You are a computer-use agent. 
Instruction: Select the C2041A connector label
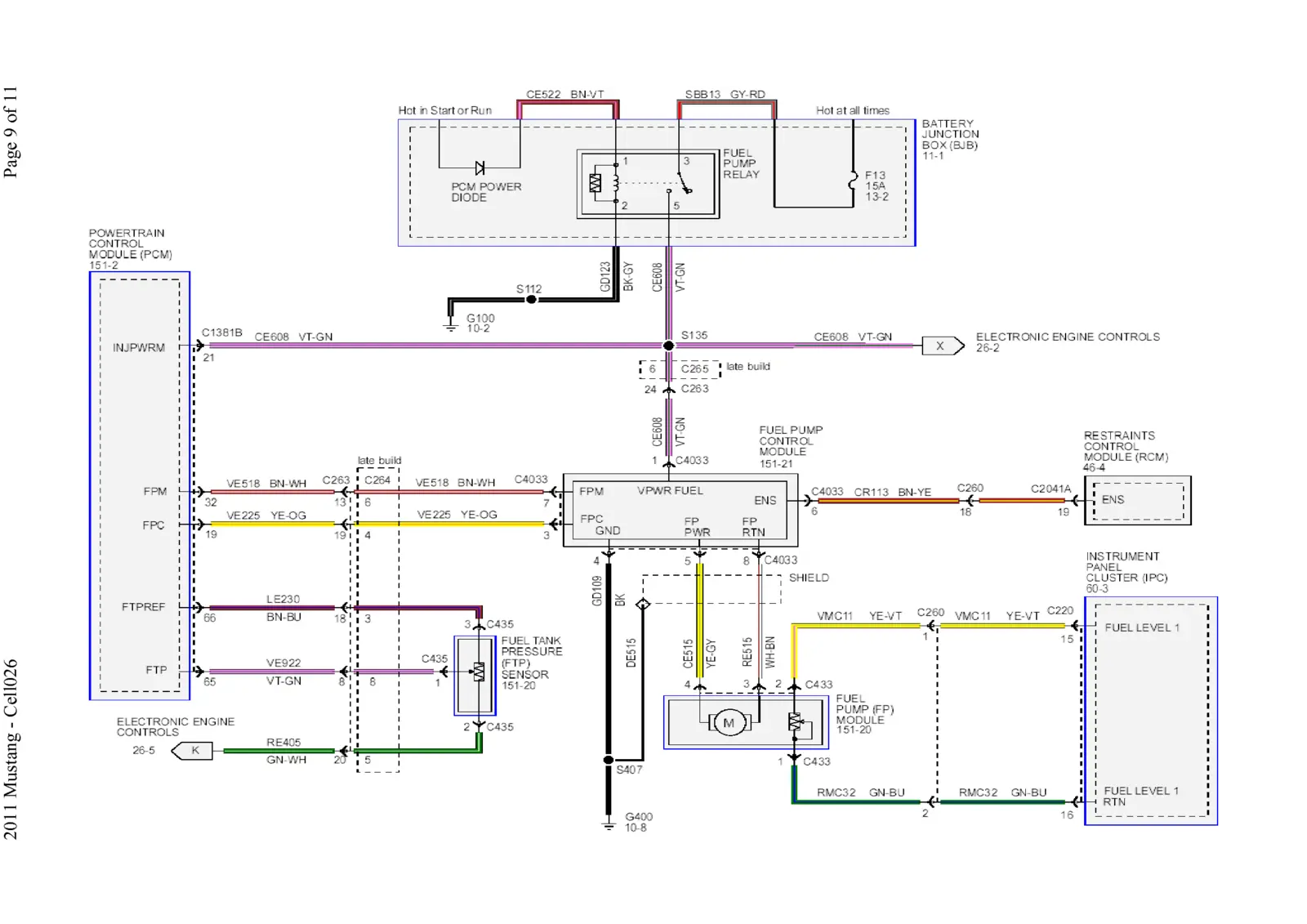(x=1051, y=489)
